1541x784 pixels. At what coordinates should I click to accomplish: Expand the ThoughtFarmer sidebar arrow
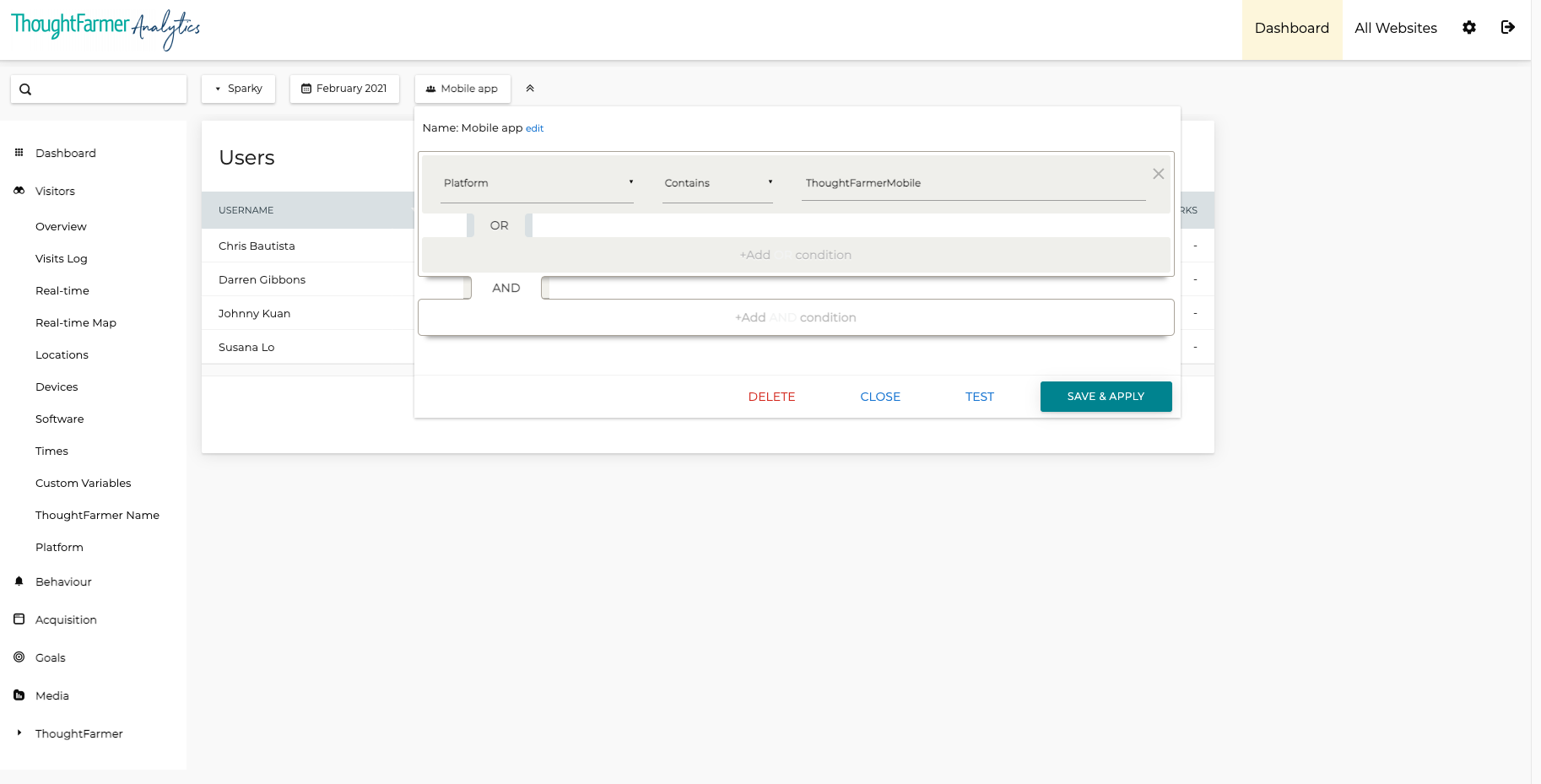(x=19, y=733)
